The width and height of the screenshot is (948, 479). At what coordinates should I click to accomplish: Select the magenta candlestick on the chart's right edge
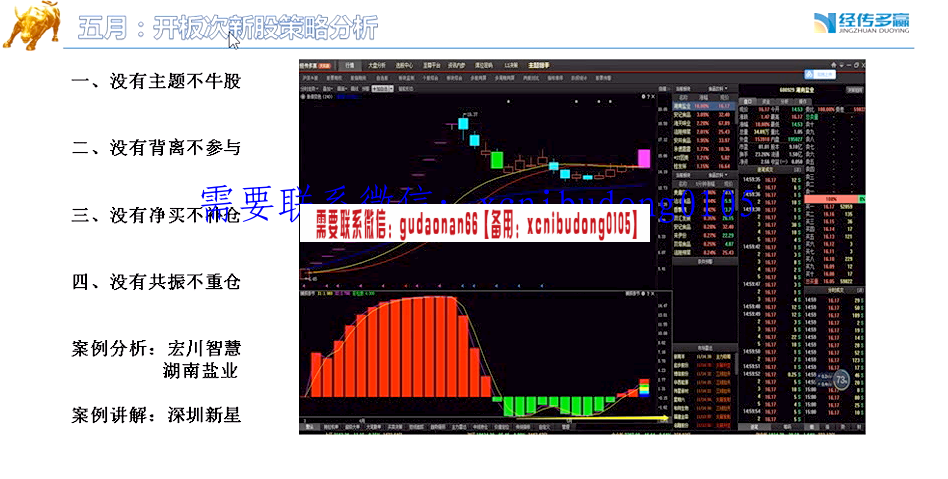pos(644,158)
